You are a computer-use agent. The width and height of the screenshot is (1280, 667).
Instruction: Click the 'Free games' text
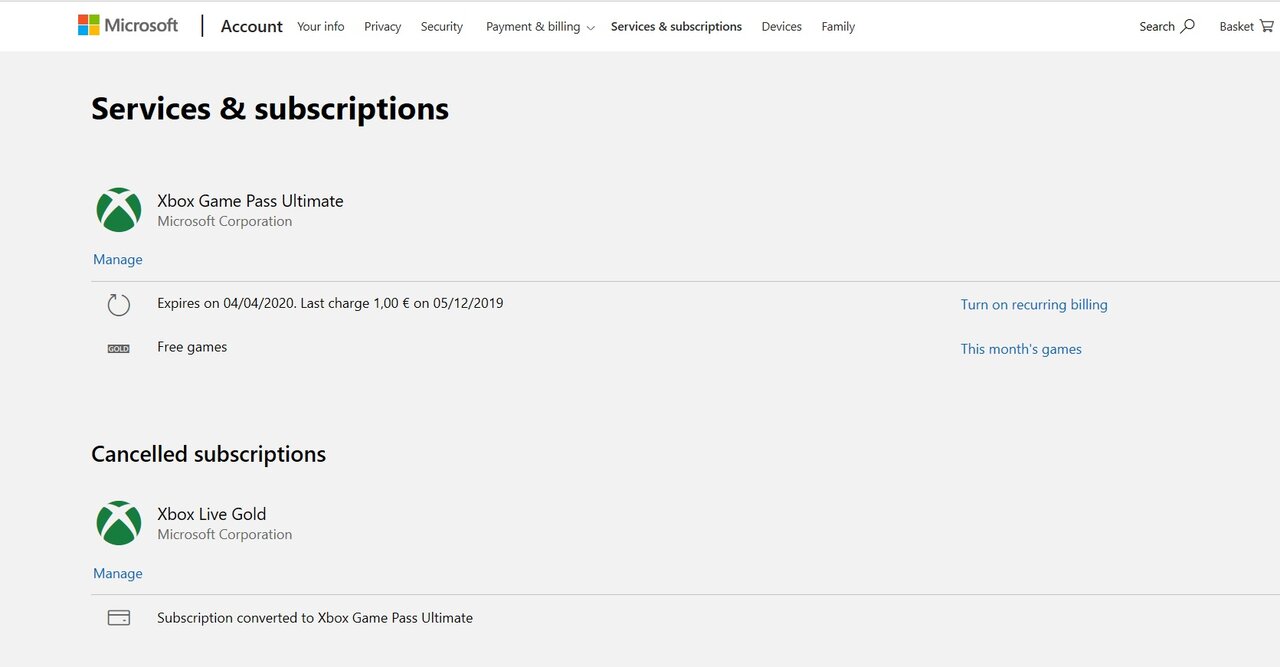pyautogui.click(x=192, y=347)
